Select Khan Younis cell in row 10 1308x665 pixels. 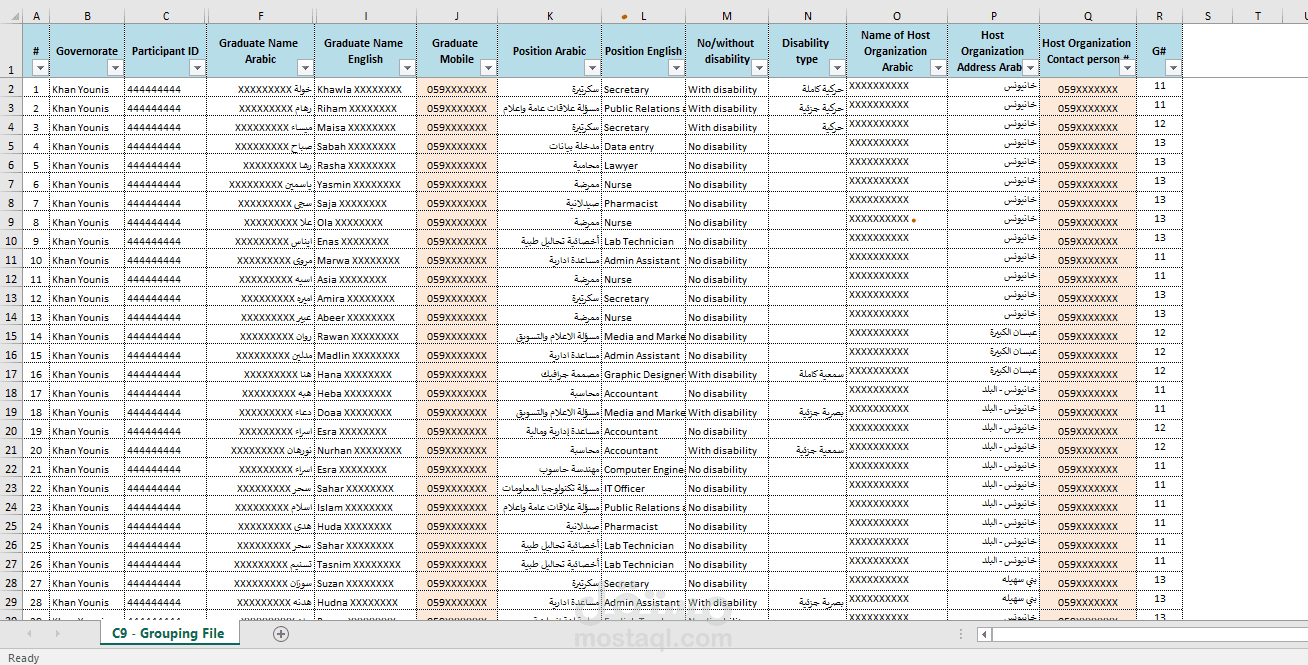(x=87, y=241)
